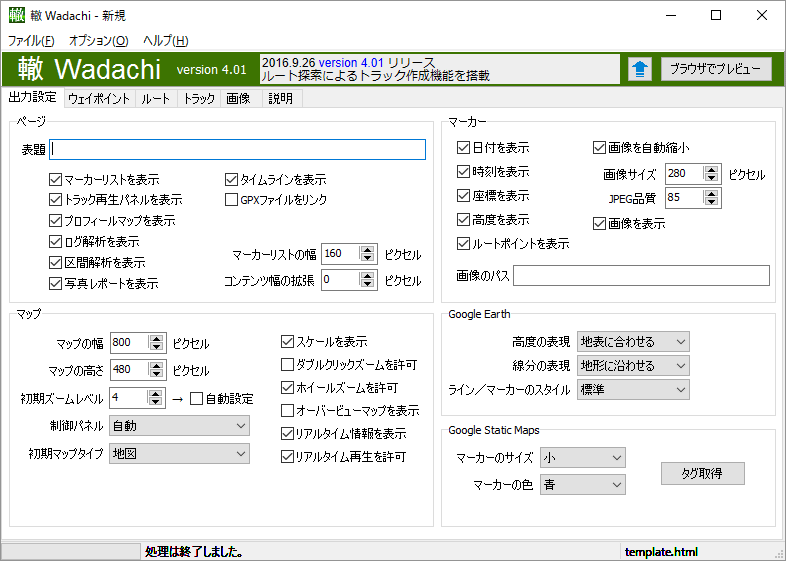
Task: Toggle 写真レポートを表示 checkbox
Action: click(55, 284)
